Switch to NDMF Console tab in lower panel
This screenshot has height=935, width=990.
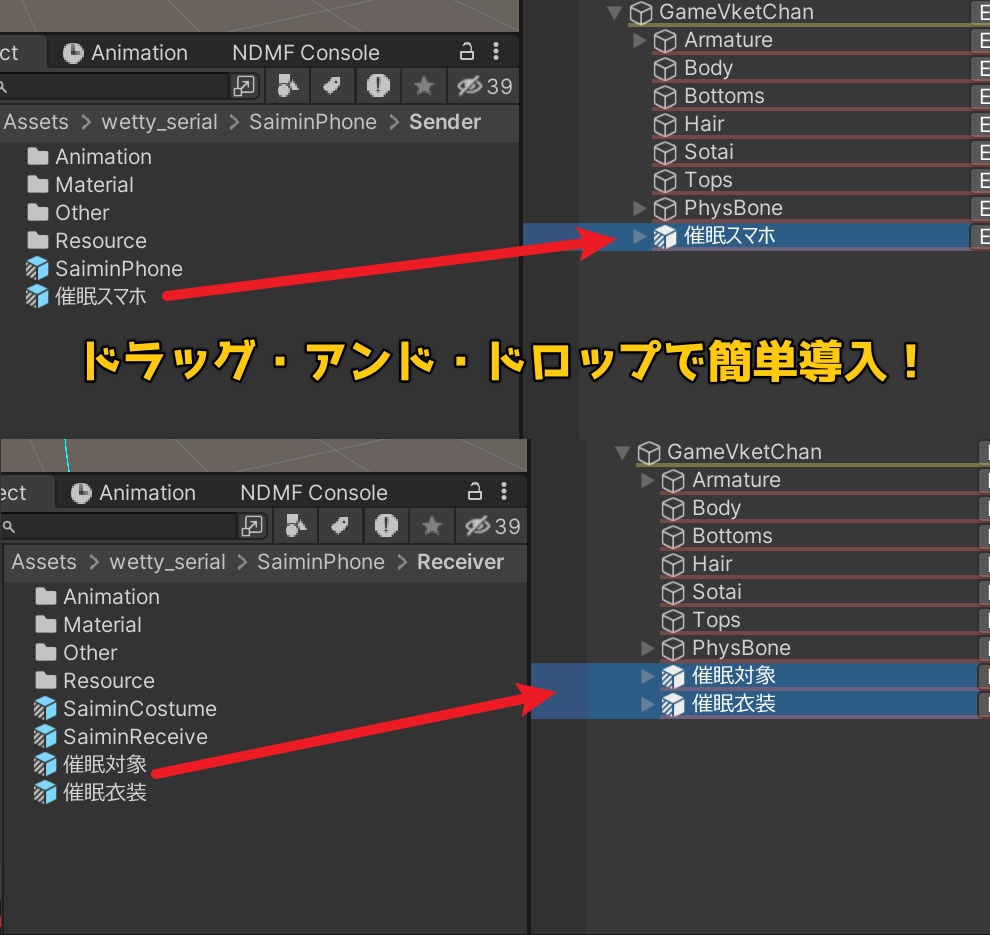click(x=314, y=492)
